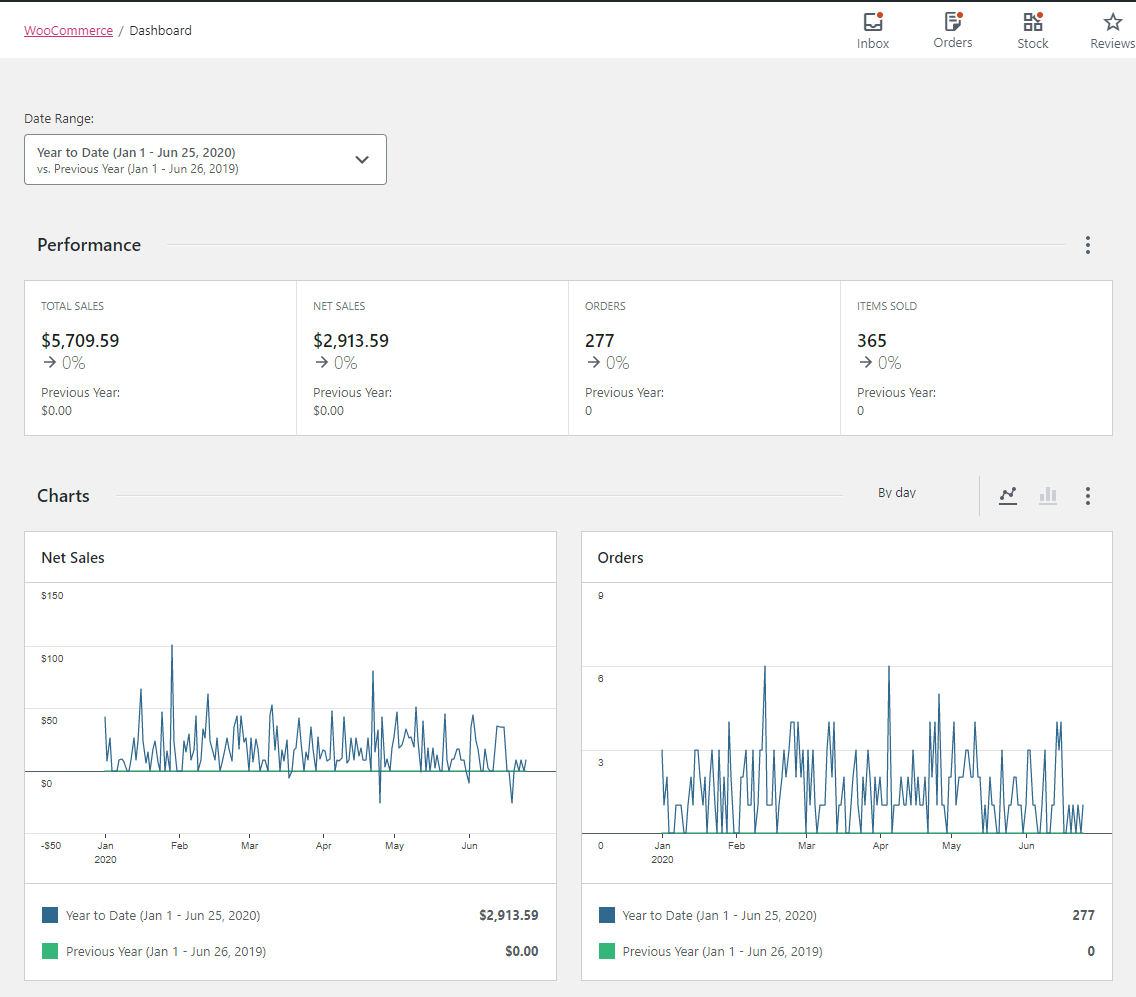The width and height of the screenshot is (1136, 997).
Task: Switch charts to line chart view
Action: click(1008, 495)
